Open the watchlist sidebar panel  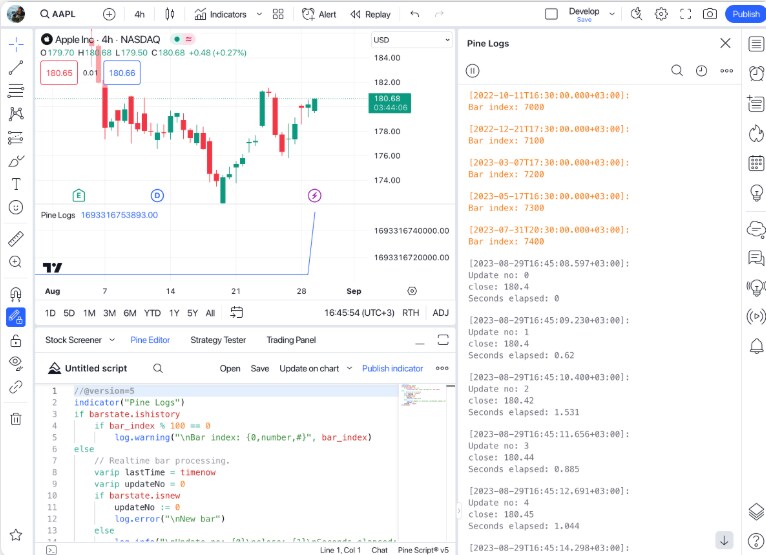click(x=756, y=44)
